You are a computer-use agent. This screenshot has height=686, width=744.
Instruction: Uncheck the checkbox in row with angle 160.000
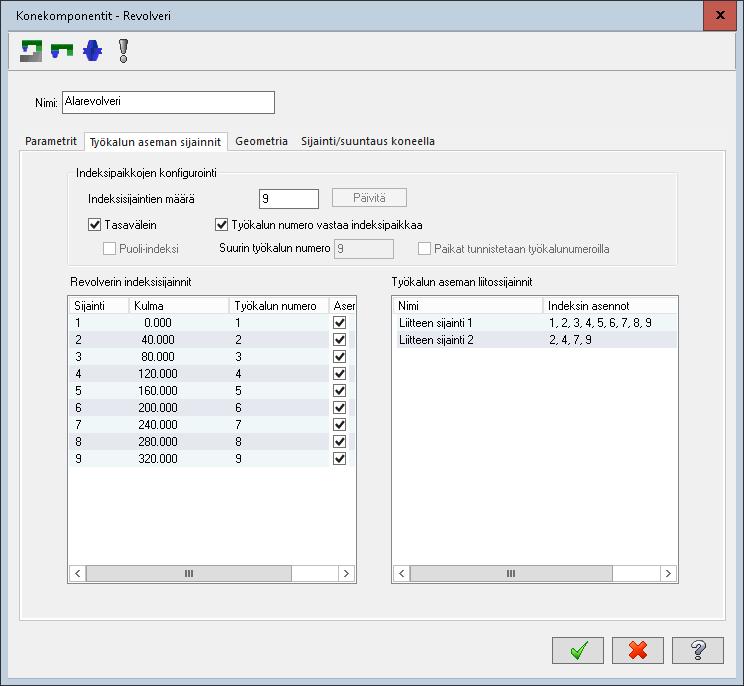pyautogui.click(x=339, y=390)
